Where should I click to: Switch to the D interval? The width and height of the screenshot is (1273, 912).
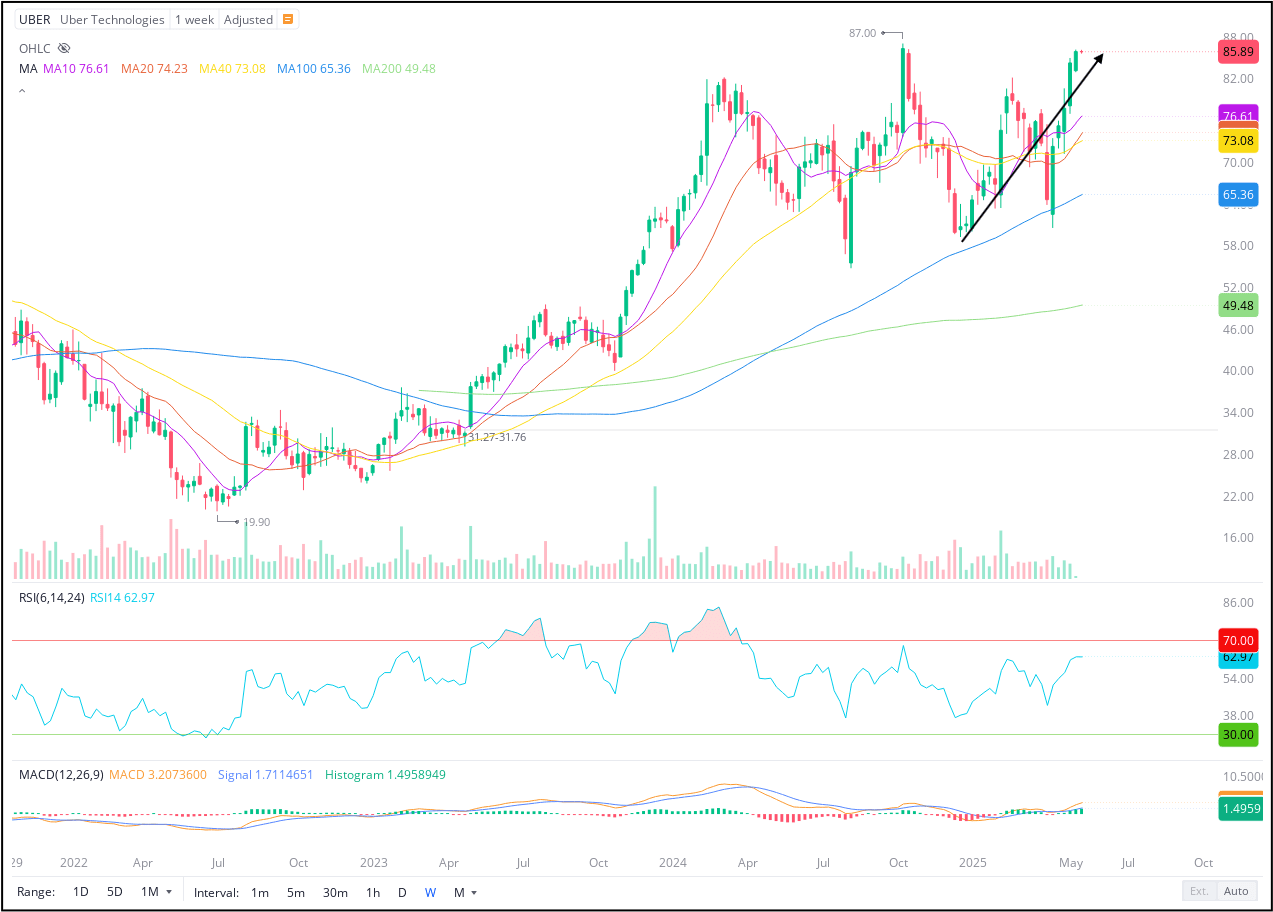pyautogui.click(x=401, y=891)
